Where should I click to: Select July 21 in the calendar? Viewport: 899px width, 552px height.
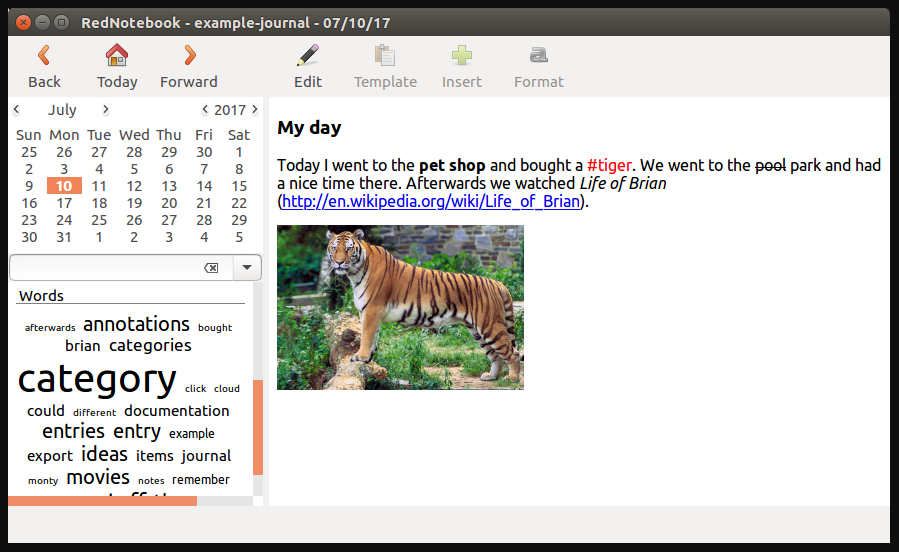pyautogui.click(x=204, y=203)
